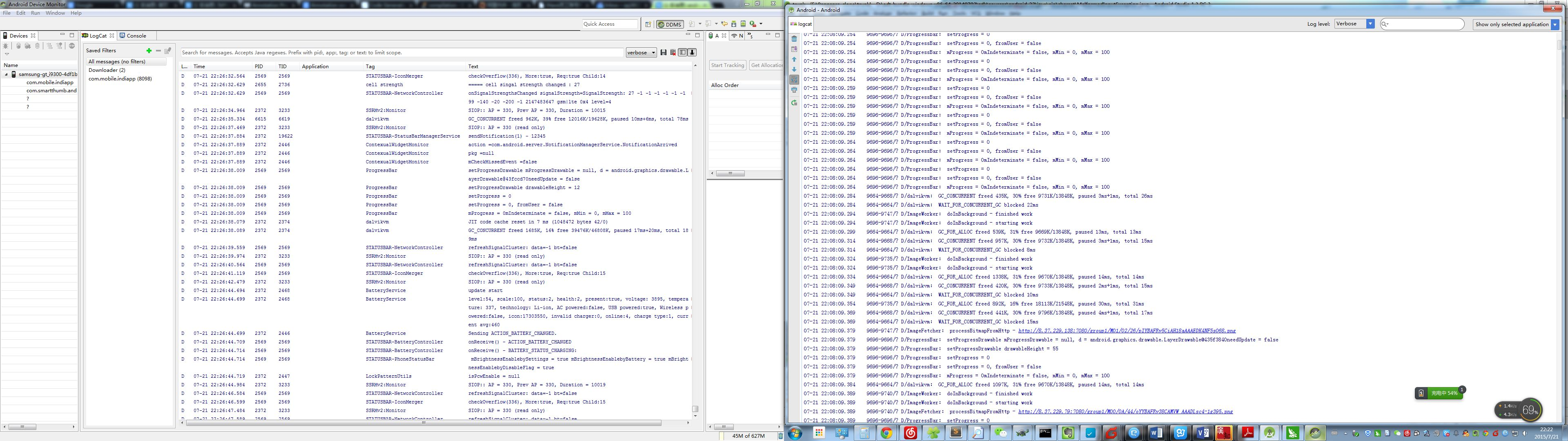Image resolution: width=1568 pixels, height=441 pixels.
Task: Click the LogCat horizontal scrollbar
Action: (x=423, y=423)
